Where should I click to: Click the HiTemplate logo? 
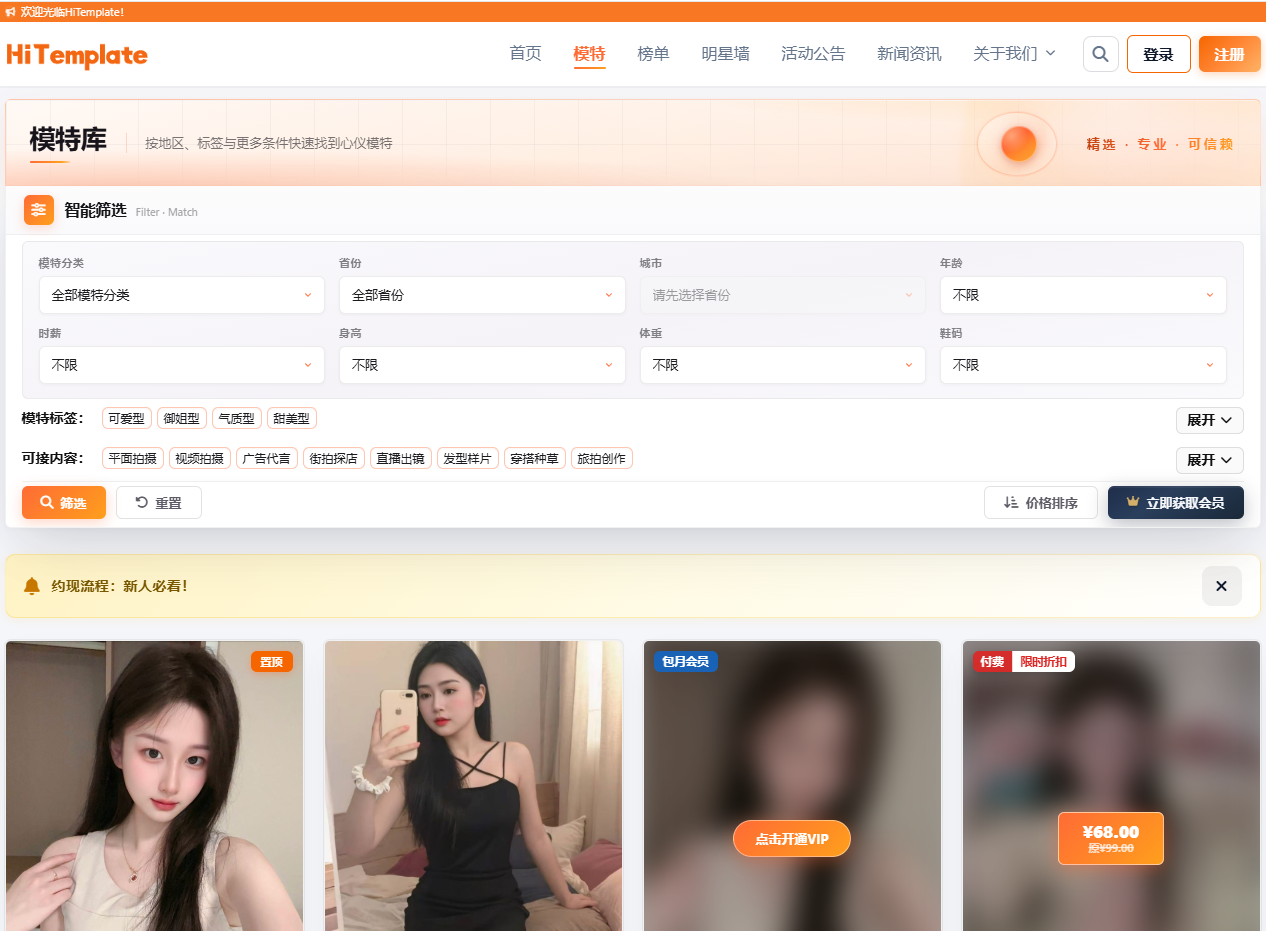click(x=76, y=54)
